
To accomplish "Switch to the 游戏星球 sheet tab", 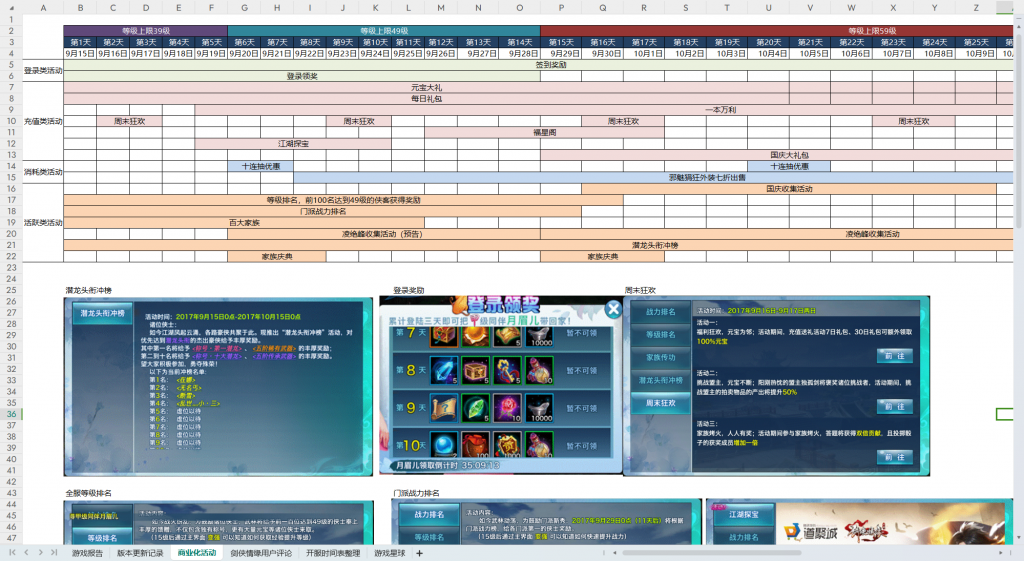I will pyautogui.click(x=389, y=553).
